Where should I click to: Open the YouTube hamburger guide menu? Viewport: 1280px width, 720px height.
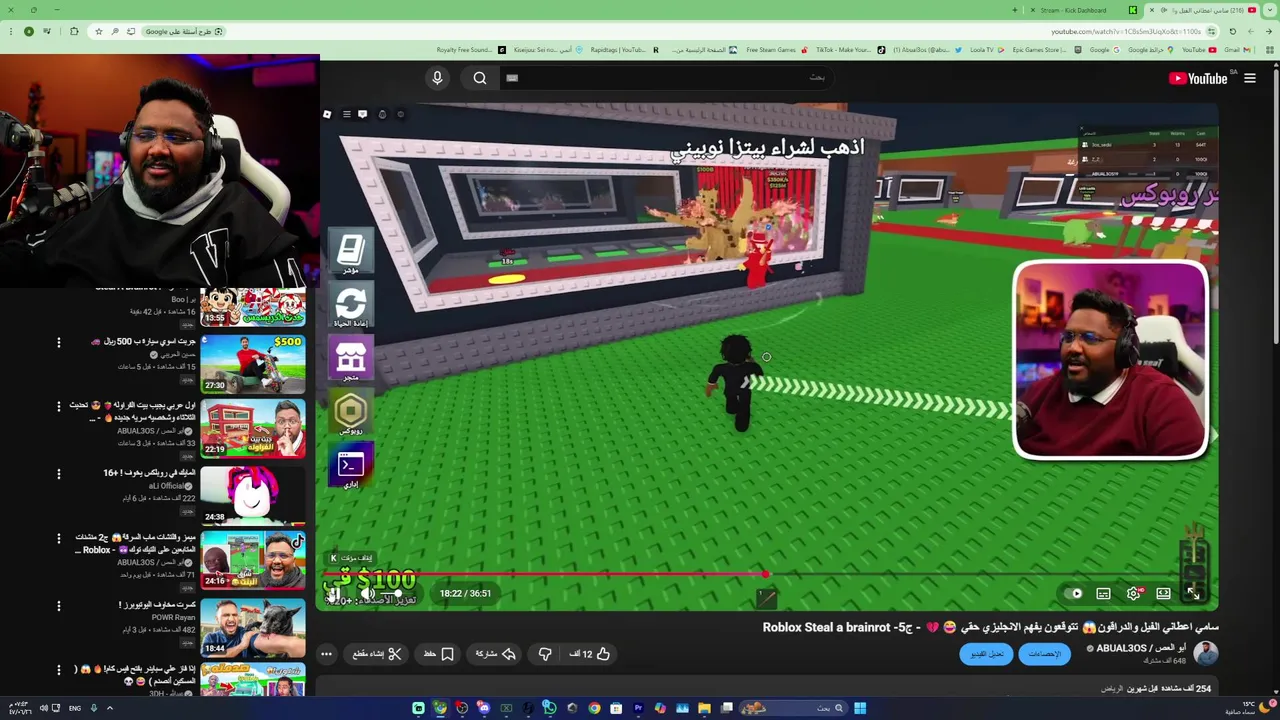[1249, 78]
